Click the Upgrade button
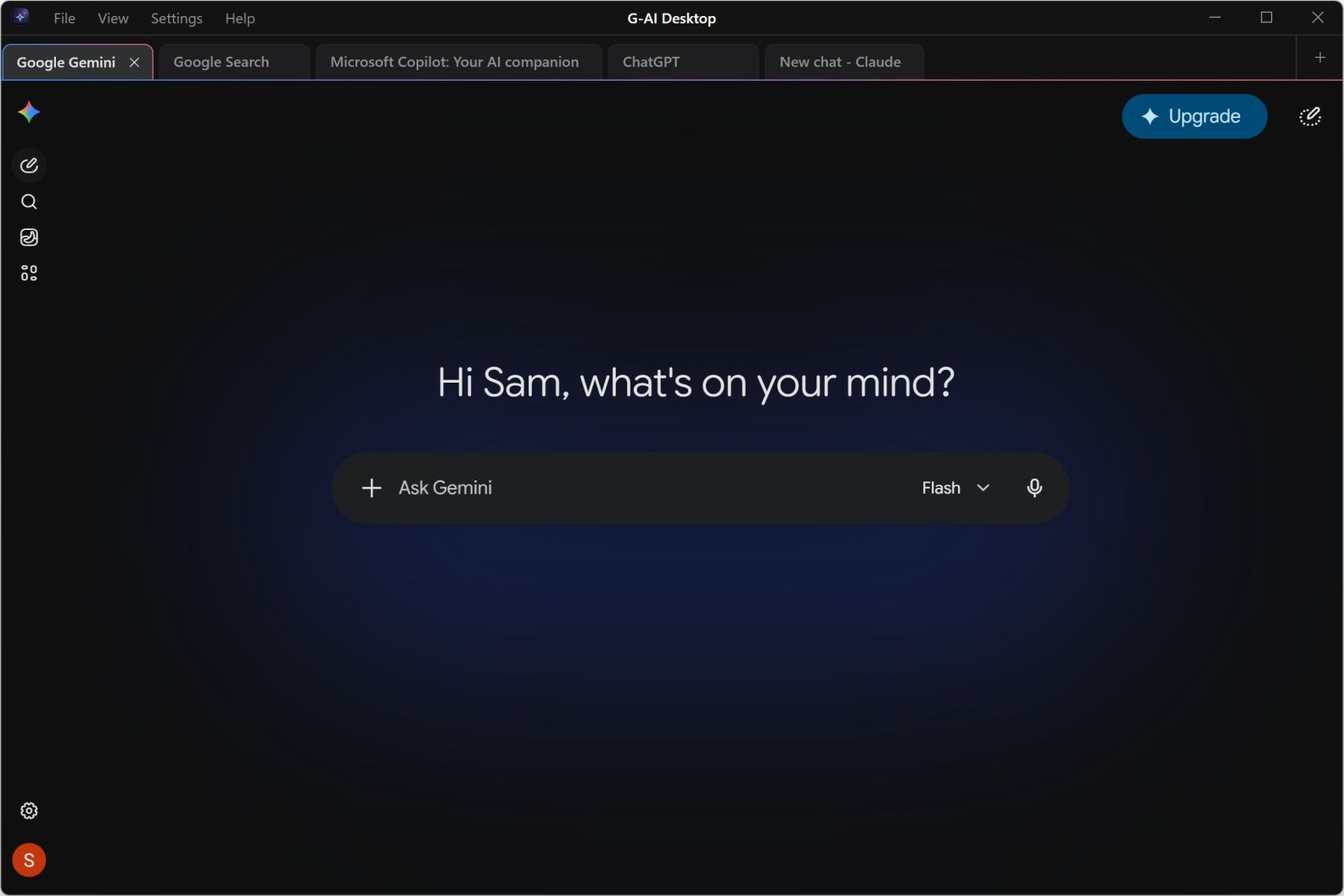The width and height of the screenshot is (1344, 896). (1195, 116)
